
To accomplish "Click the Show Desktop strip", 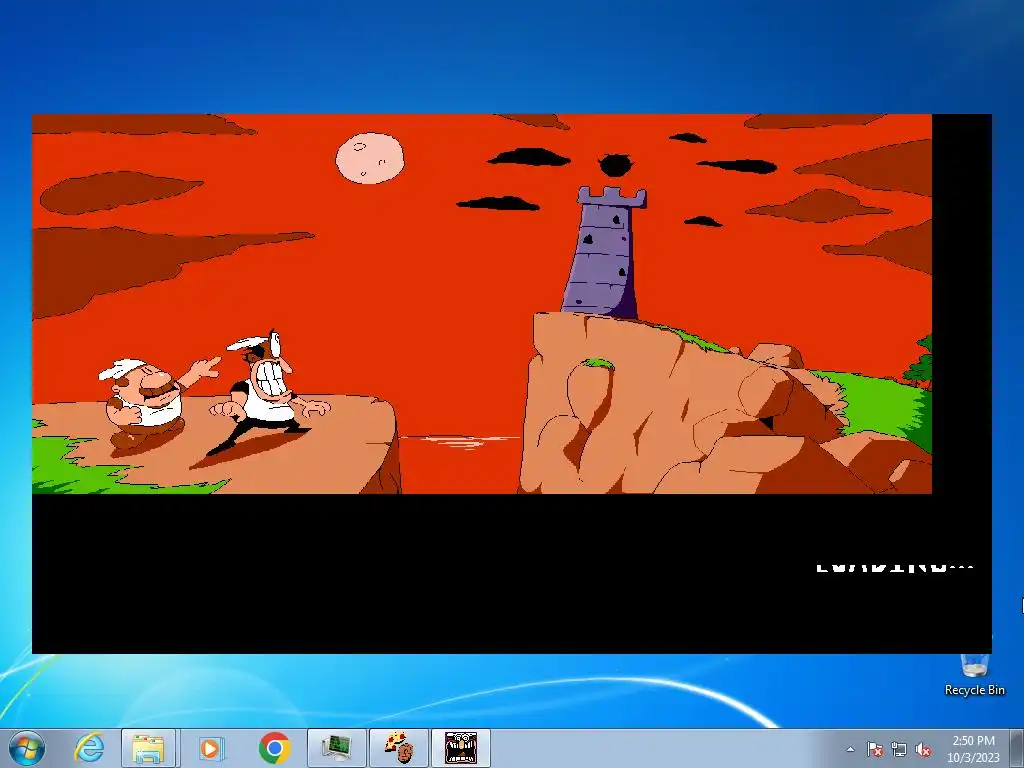I will tap(1017, 748).
